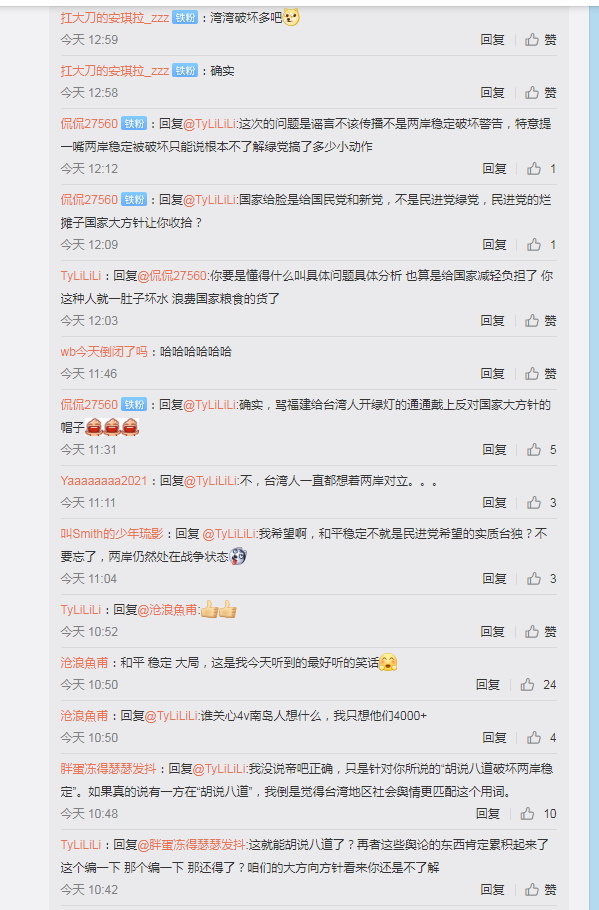Open 扛大刀的安琪拉_zzz profile from 12:59 comment
The width and height of the screenshot is (599, 910).
(115, 18)
